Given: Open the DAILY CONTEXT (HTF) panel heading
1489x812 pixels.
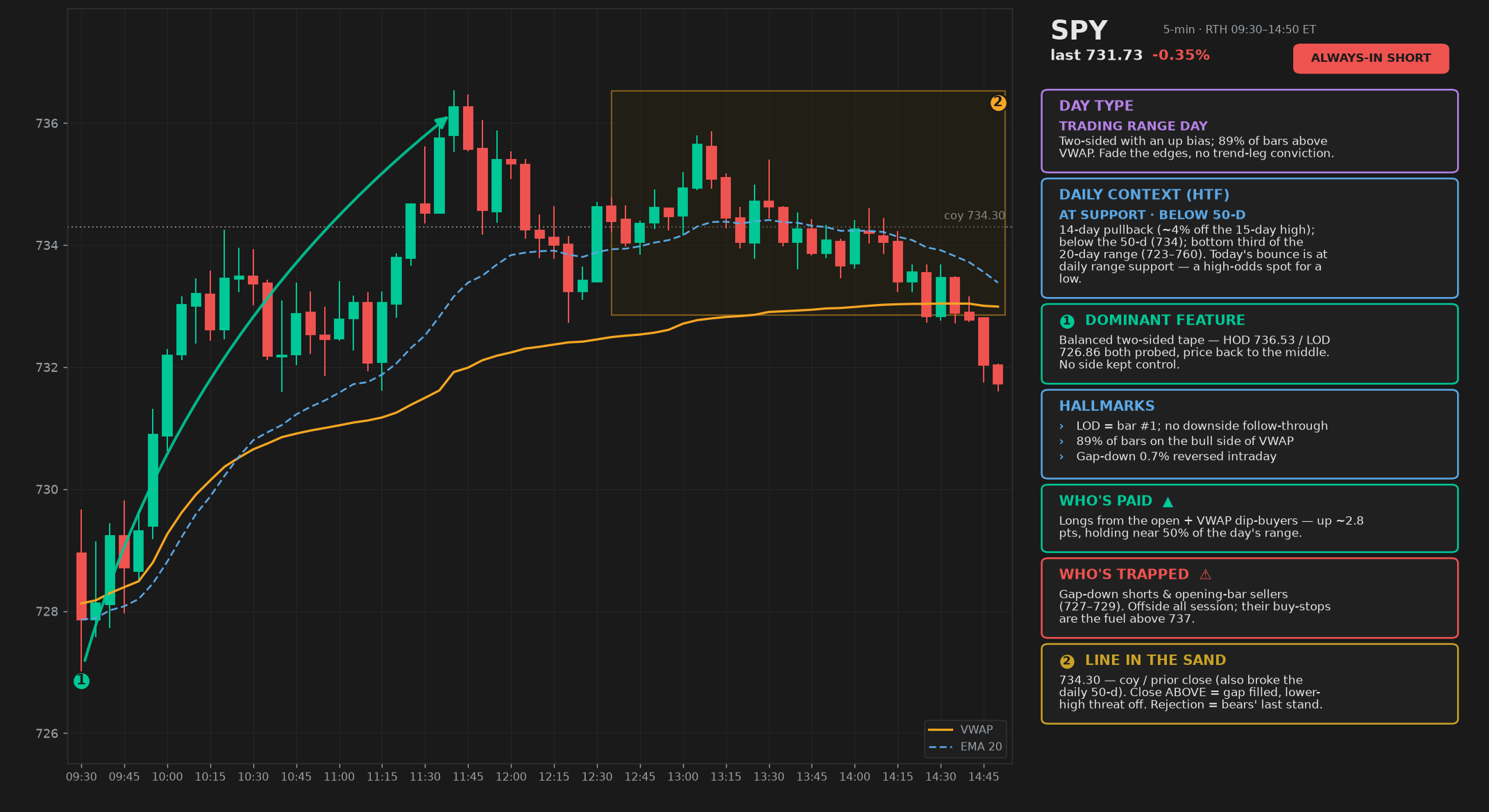Looking at the screenshot, I should point(1144,194).
